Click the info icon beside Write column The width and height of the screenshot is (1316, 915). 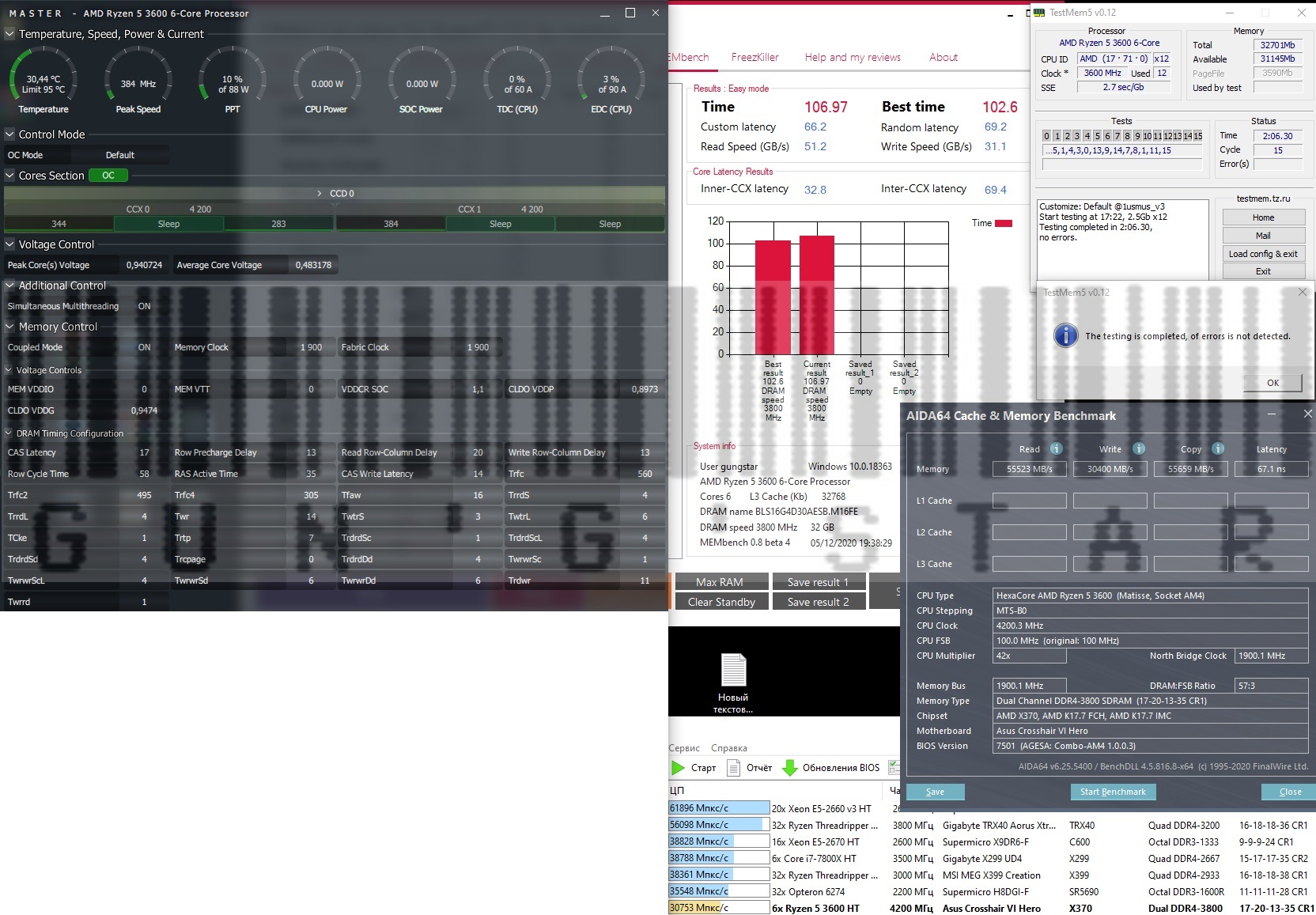pyautogui.click(x=1139, y=448)
